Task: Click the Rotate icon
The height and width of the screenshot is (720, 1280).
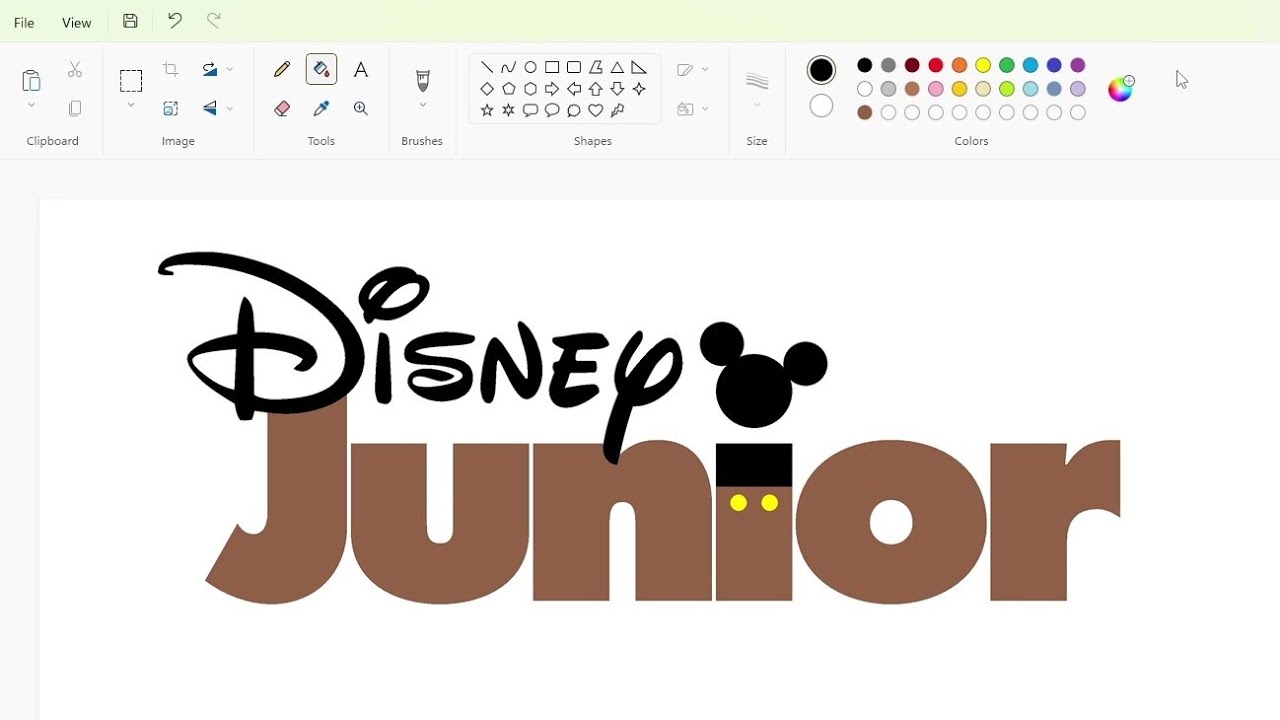Action: coord(210,69)
